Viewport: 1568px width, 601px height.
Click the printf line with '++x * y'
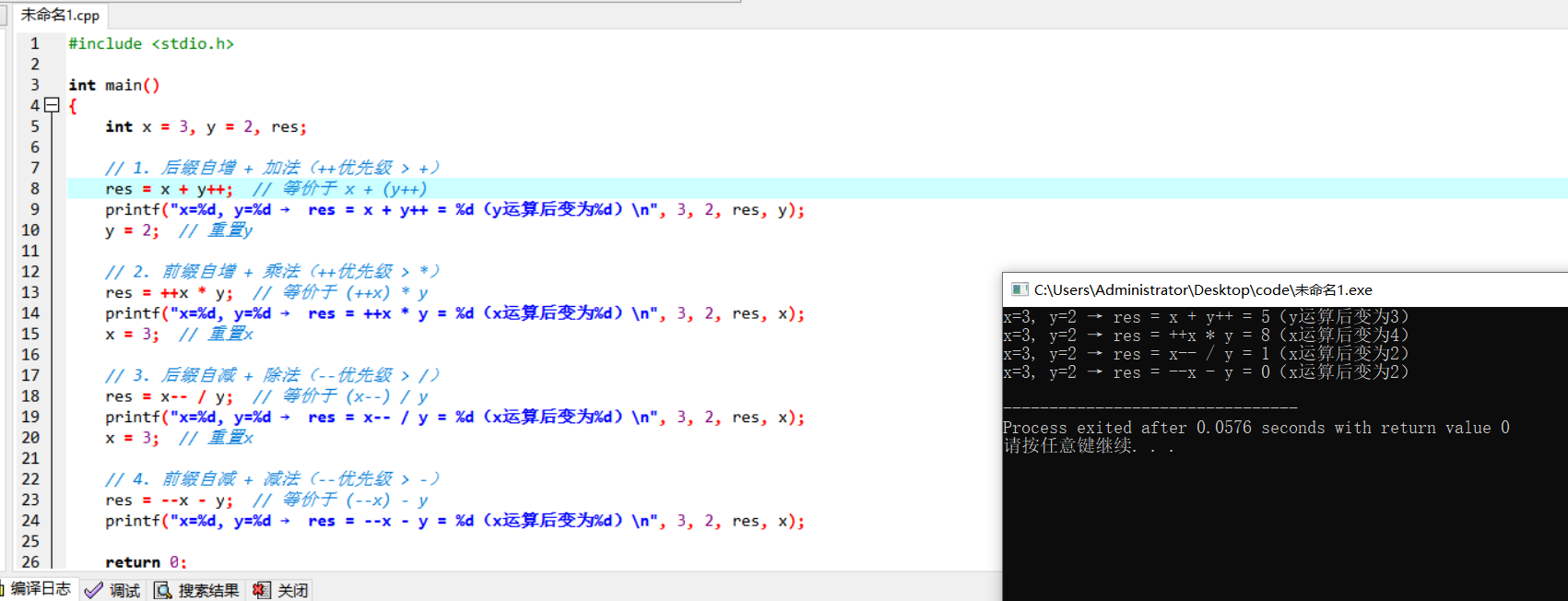(x=454, y=313)
